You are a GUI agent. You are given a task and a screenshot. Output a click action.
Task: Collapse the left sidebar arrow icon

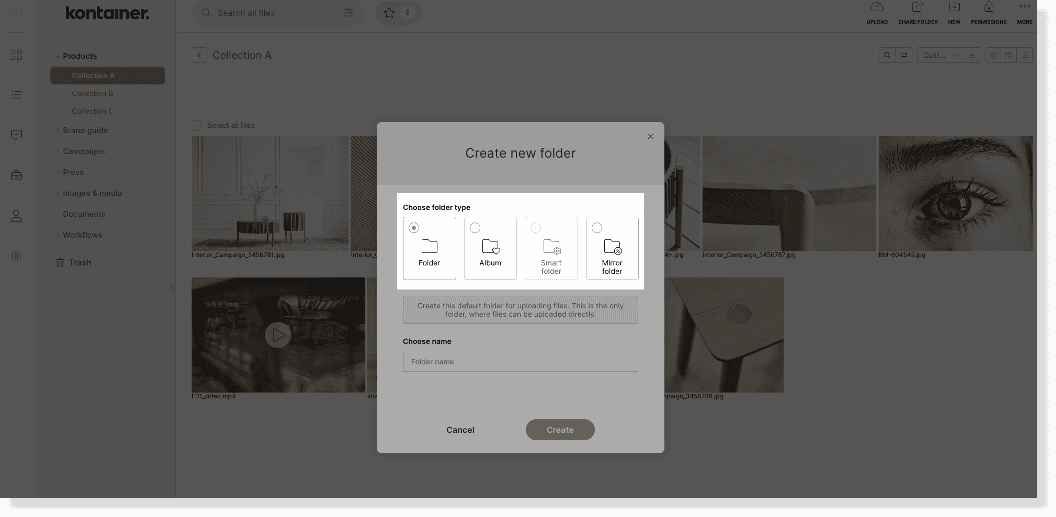[16, 13]
